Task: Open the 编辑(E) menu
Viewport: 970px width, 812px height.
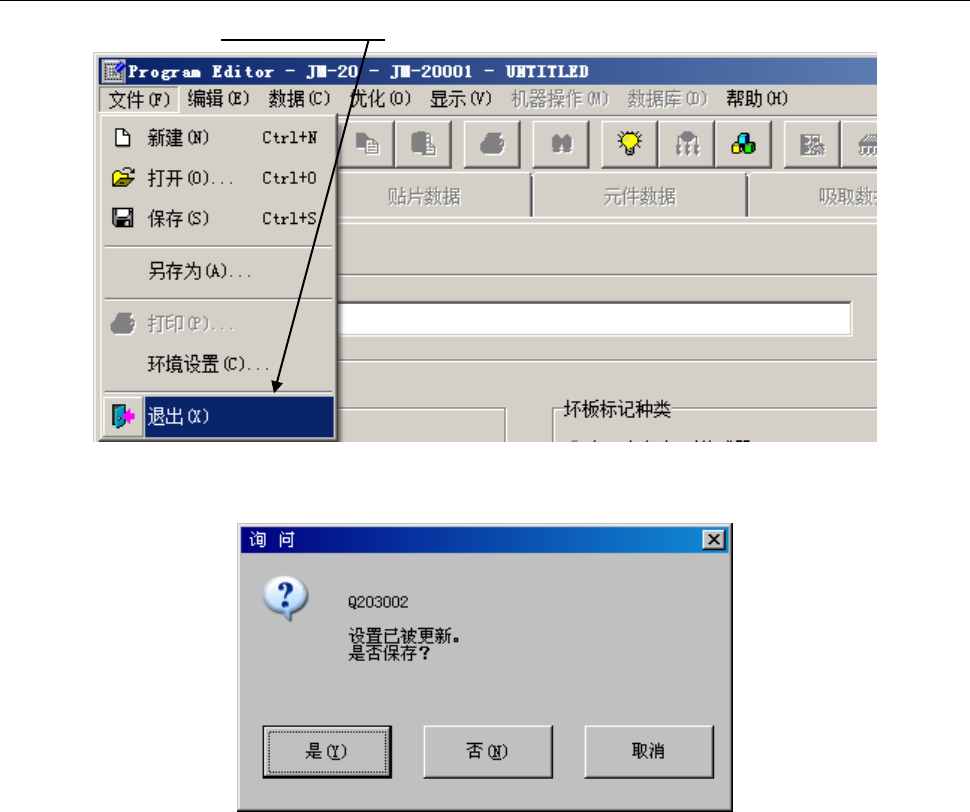Action: click(218, 99)
